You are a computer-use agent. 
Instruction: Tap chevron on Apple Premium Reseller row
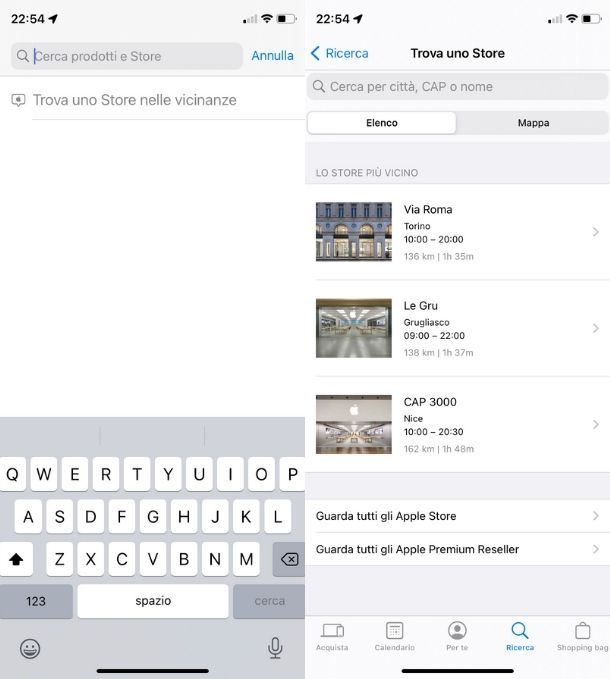point(596,549)
